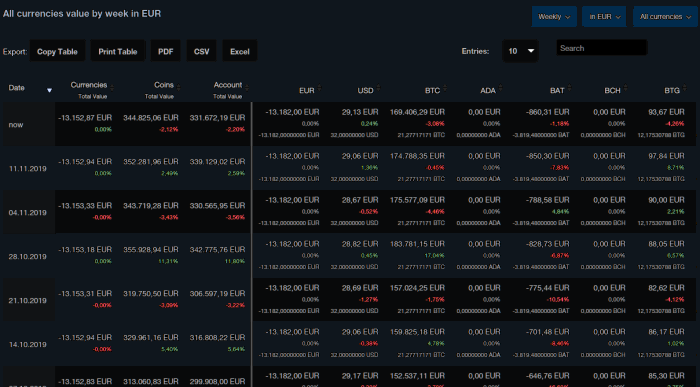Click account value 339.129,02 EUR
Image resolution: width=700 pixels, height=387 pixels.
(x=217, y=162)
